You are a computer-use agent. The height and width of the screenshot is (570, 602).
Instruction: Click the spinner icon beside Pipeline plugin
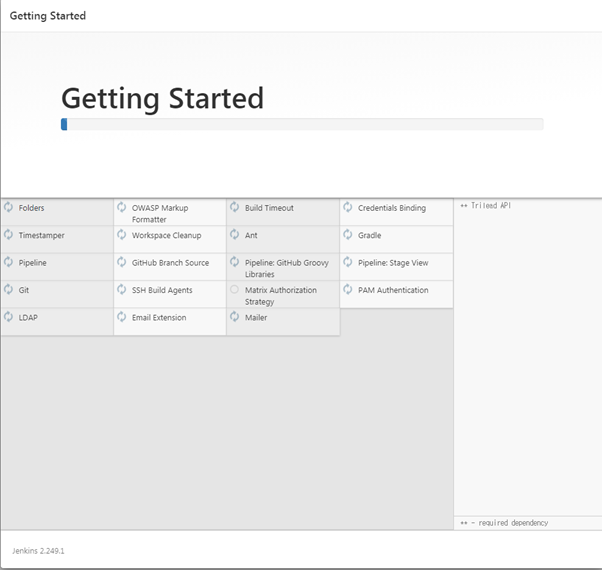[8, 262]
